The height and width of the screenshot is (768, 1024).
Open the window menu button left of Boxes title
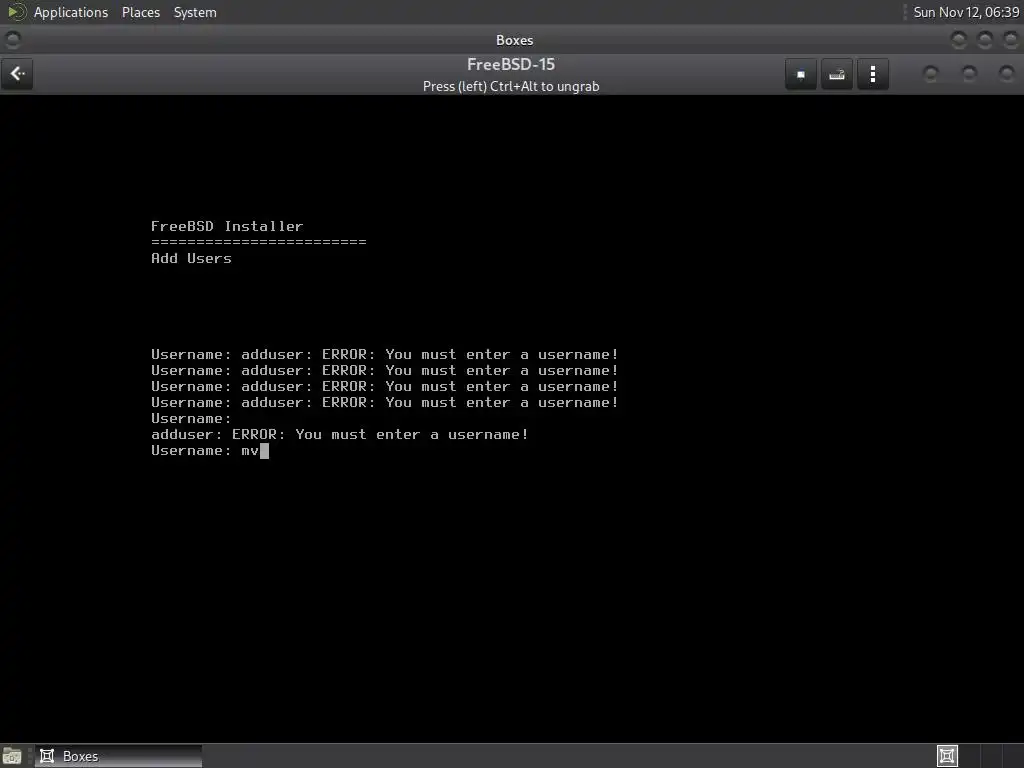click(12, 40)
